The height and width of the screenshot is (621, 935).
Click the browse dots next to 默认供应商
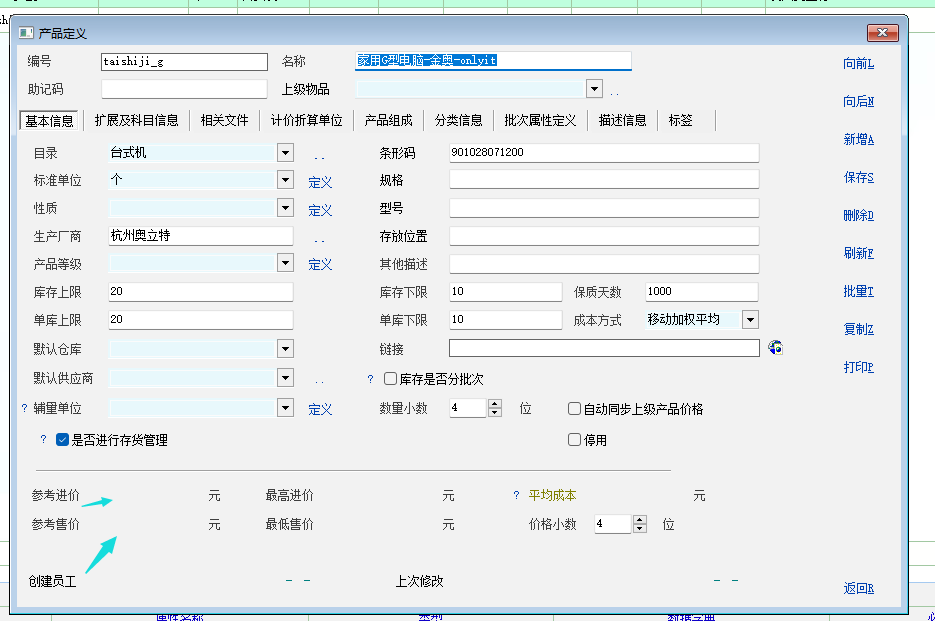320,381
